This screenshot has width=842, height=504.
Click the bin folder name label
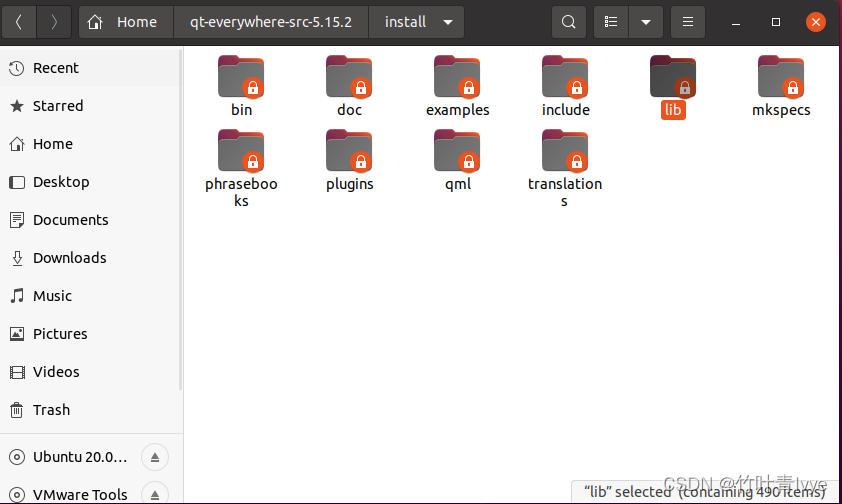point(242,110)
